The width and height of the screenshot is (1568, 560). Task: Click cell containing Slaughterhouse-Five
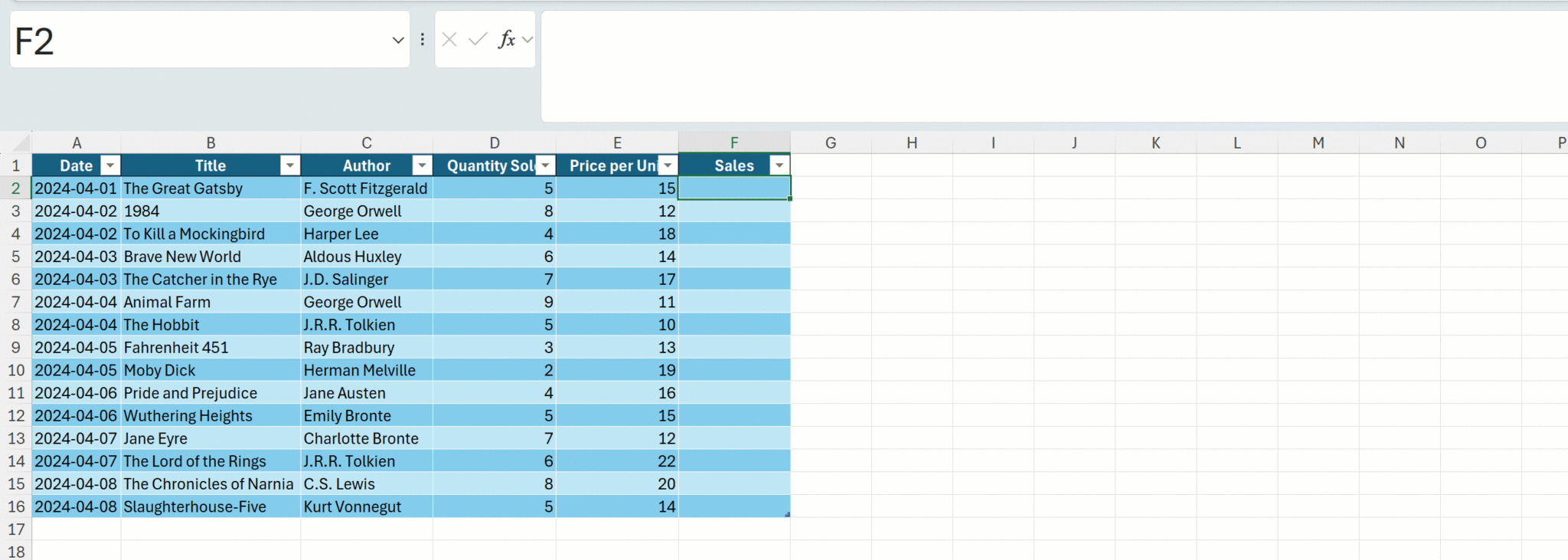pos(211,507)
